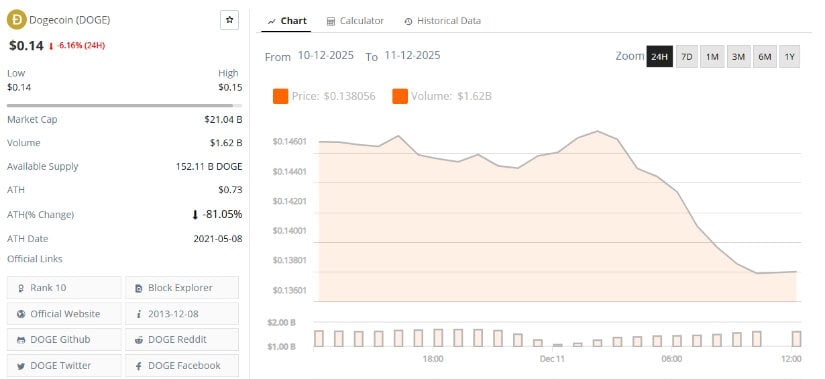Open the DOGE Facebook link
This screenshot has height=379, width=825.
point(182,365)
